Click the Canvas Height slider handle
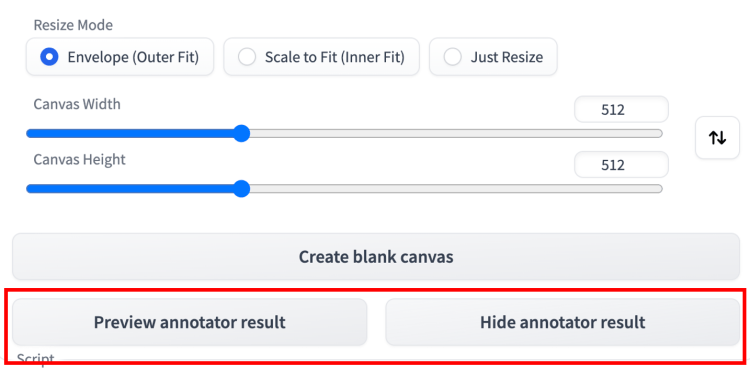The image size is (750, 368). [242, 189]
